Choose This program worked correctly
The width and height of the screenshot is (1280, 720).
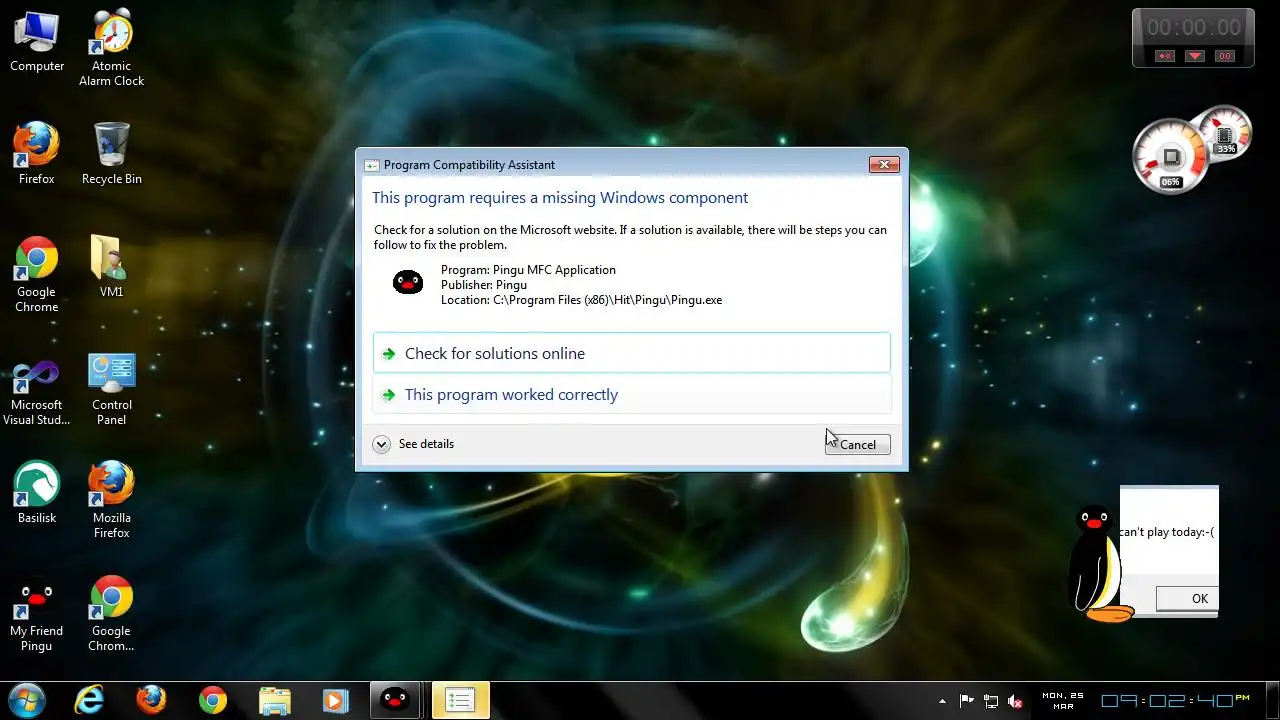pos(631,394)
